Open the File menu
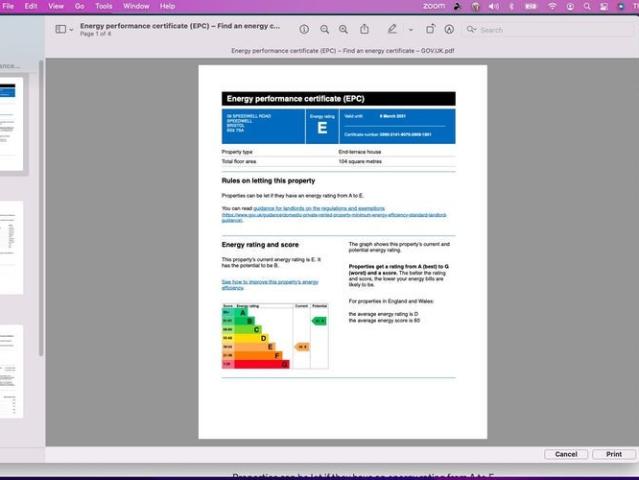Image resolution: width=639 pixels, height=480 pixels. coord(8,6)
